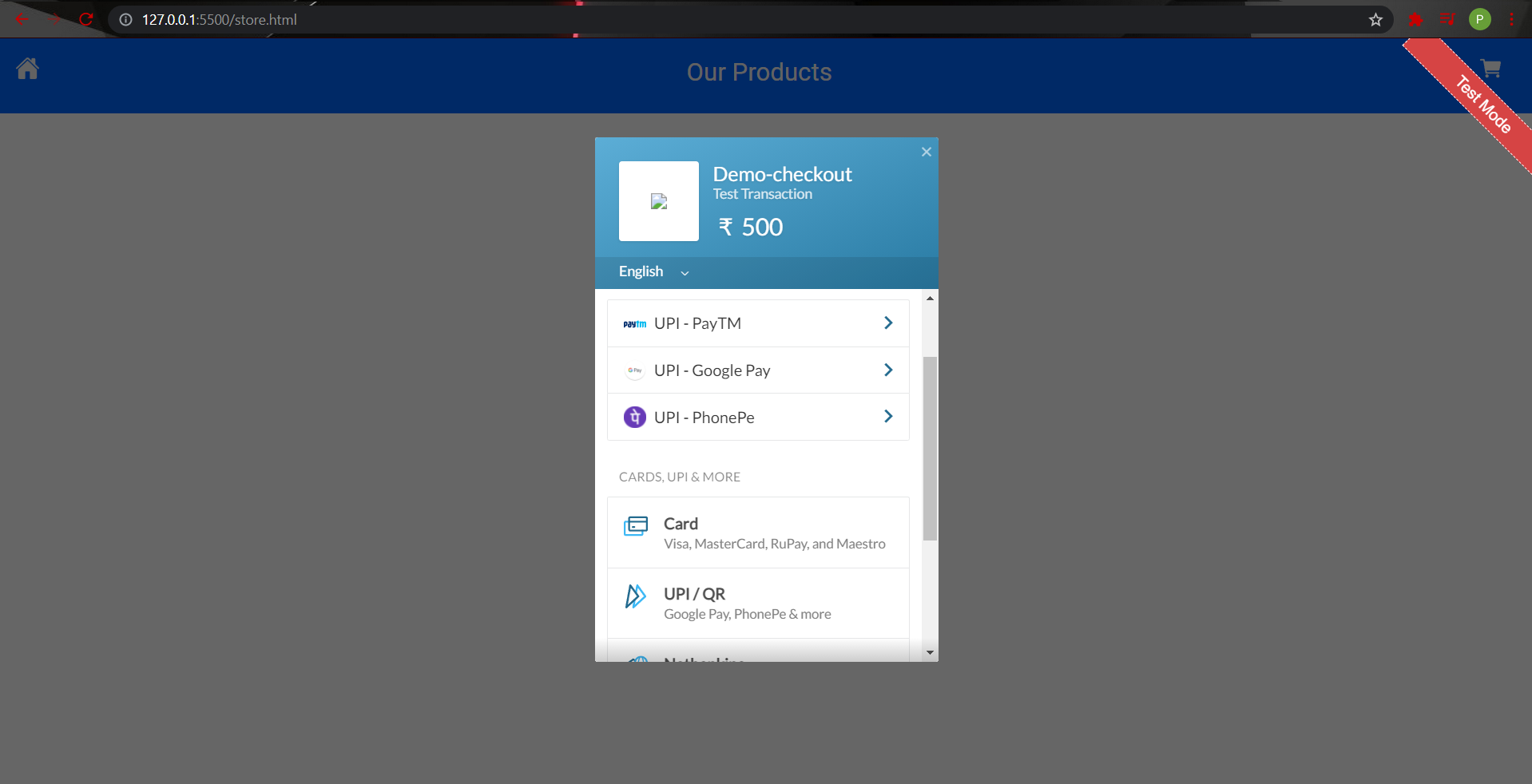
Task: Click the browser reload icon
Action: [x=85, y=19]
